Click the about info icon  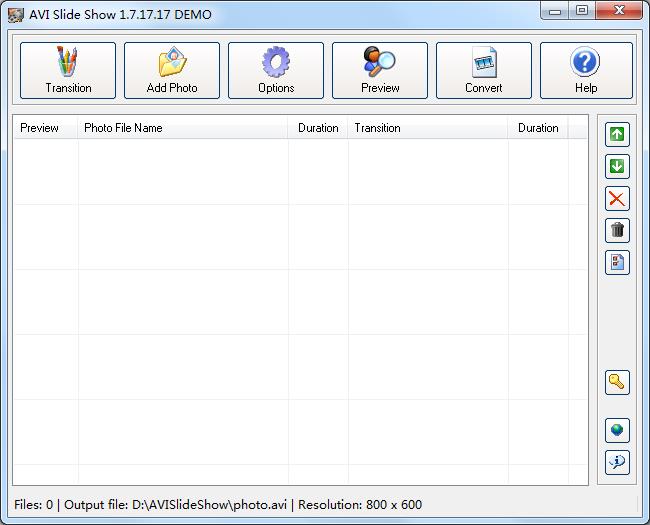pyautogui.click(x=617, y=462)
